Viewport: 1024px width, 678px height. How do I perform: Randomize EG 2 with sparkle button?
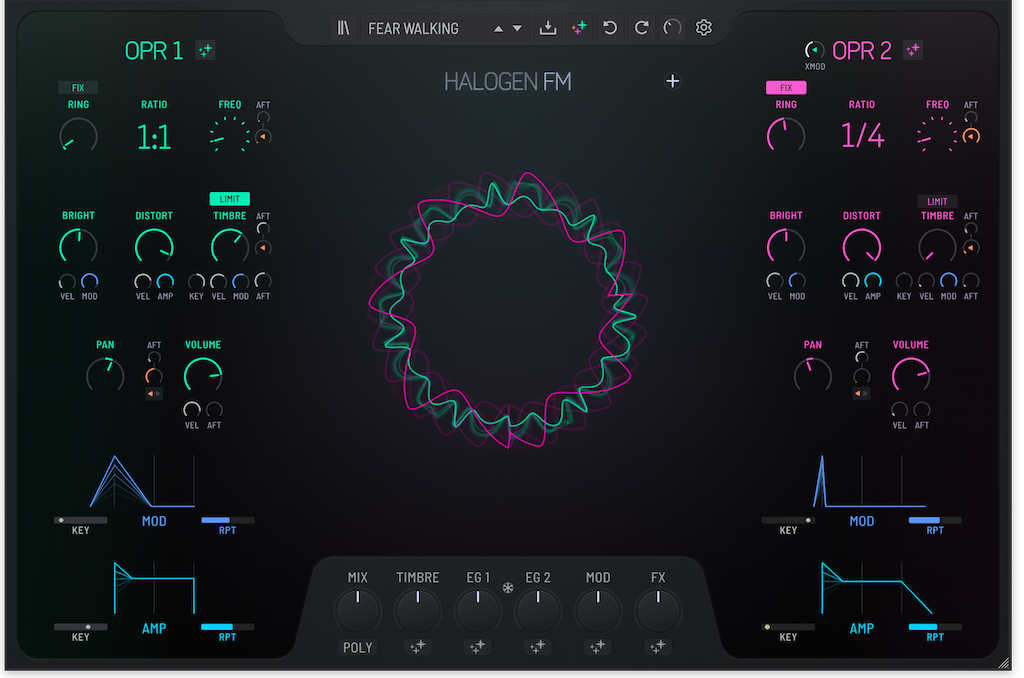(x=537, y=647)
